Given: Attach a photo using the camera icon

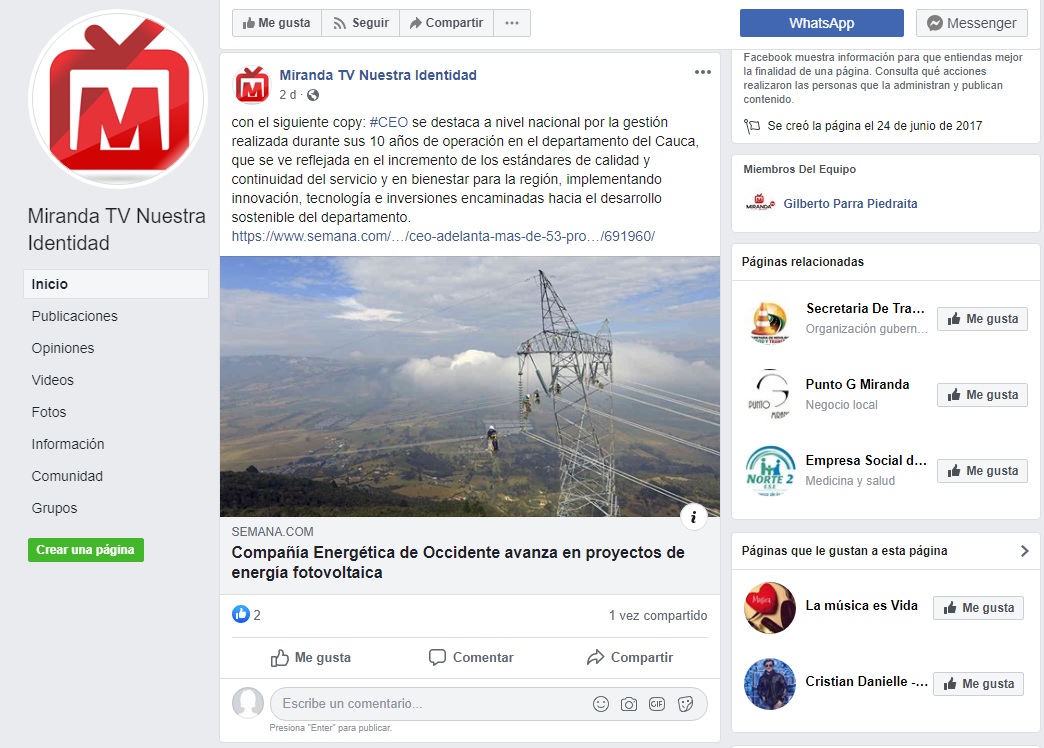Looking at the screenshot, I should [629, 704].
